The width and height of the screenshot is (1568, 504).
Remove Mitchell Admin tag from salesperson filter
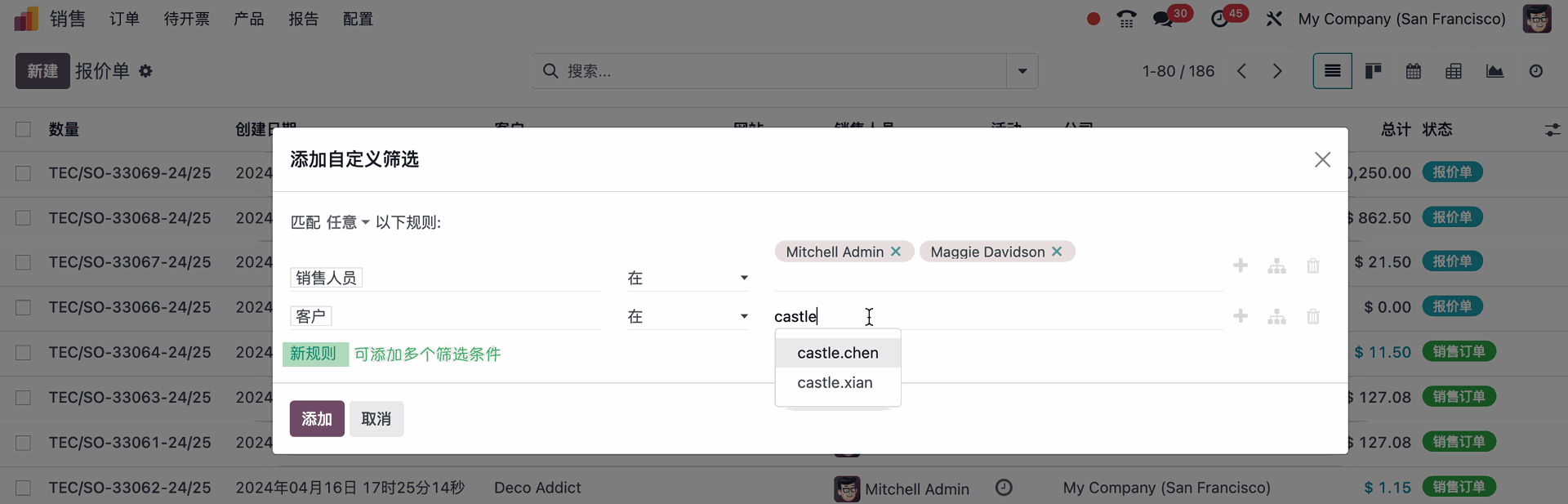coord(896,252)
